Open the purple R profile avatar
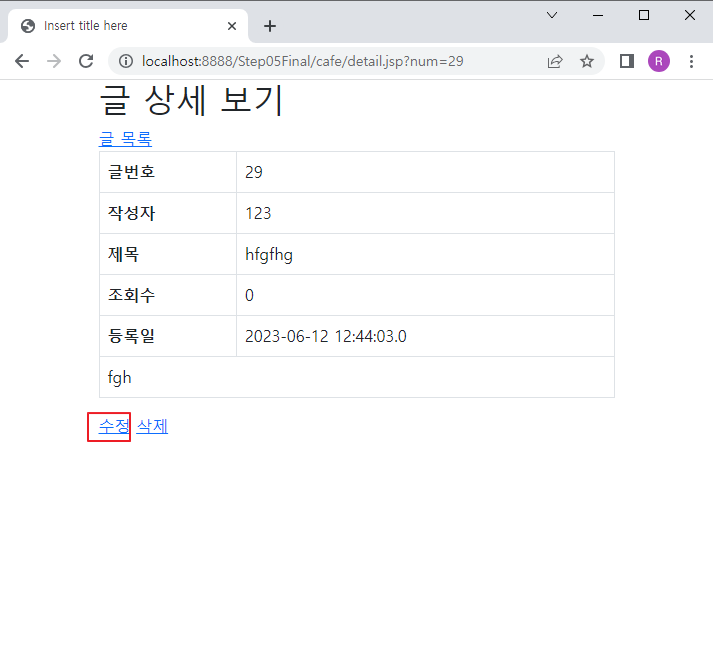Screen dimensions: 713x647 (x=658, y=61)
